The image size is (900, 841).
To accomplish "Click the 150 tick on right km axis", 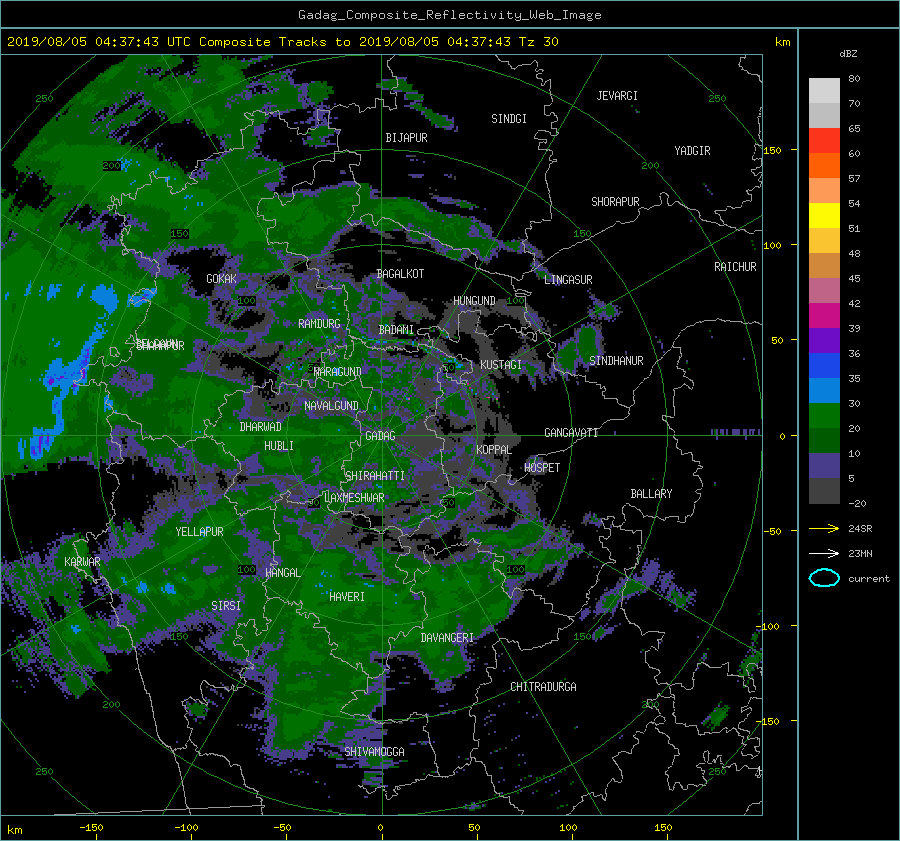I will click(773, 150).
